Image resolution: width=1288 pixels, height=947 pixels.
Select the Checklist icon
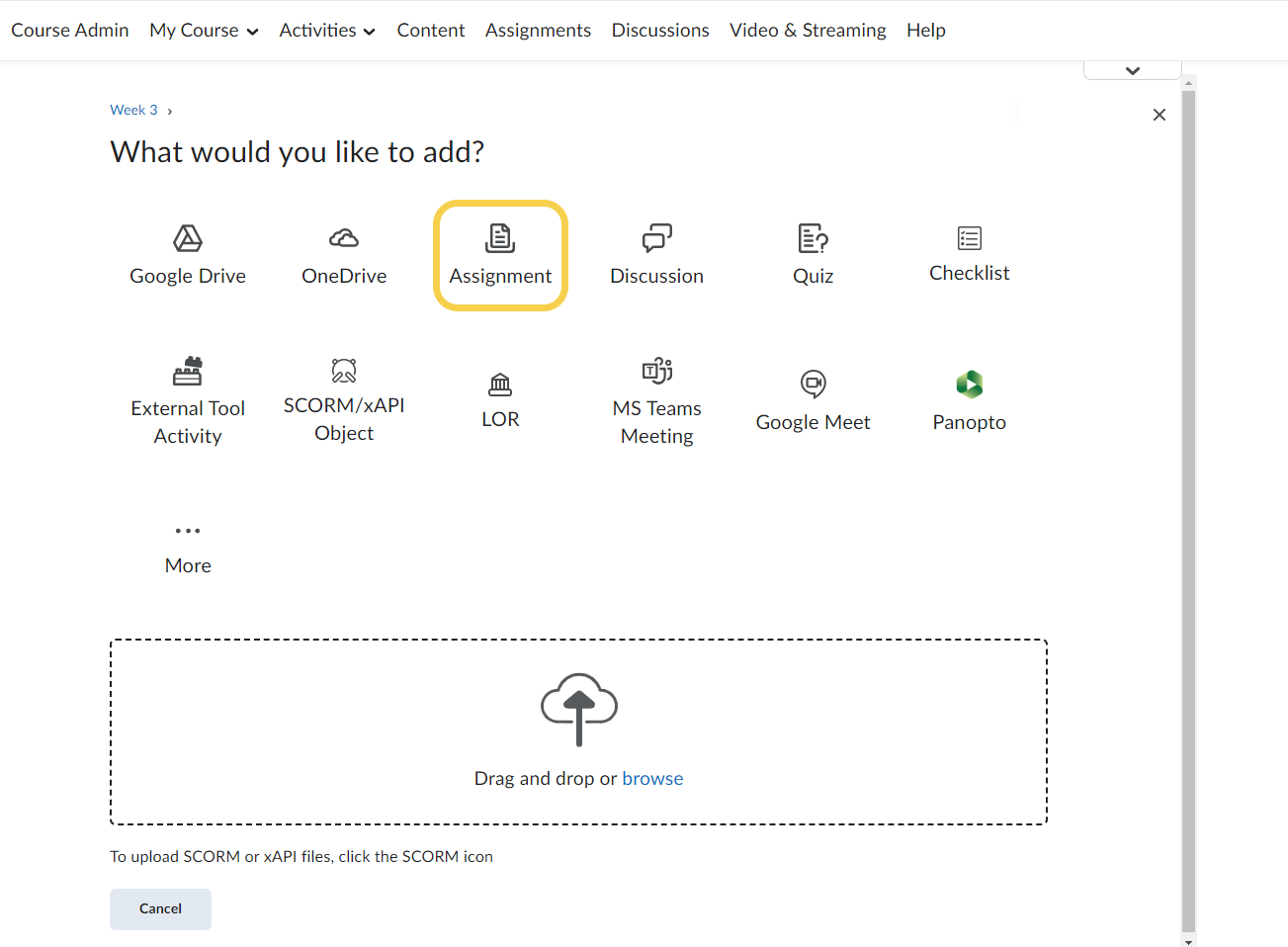tap(969, 239)
